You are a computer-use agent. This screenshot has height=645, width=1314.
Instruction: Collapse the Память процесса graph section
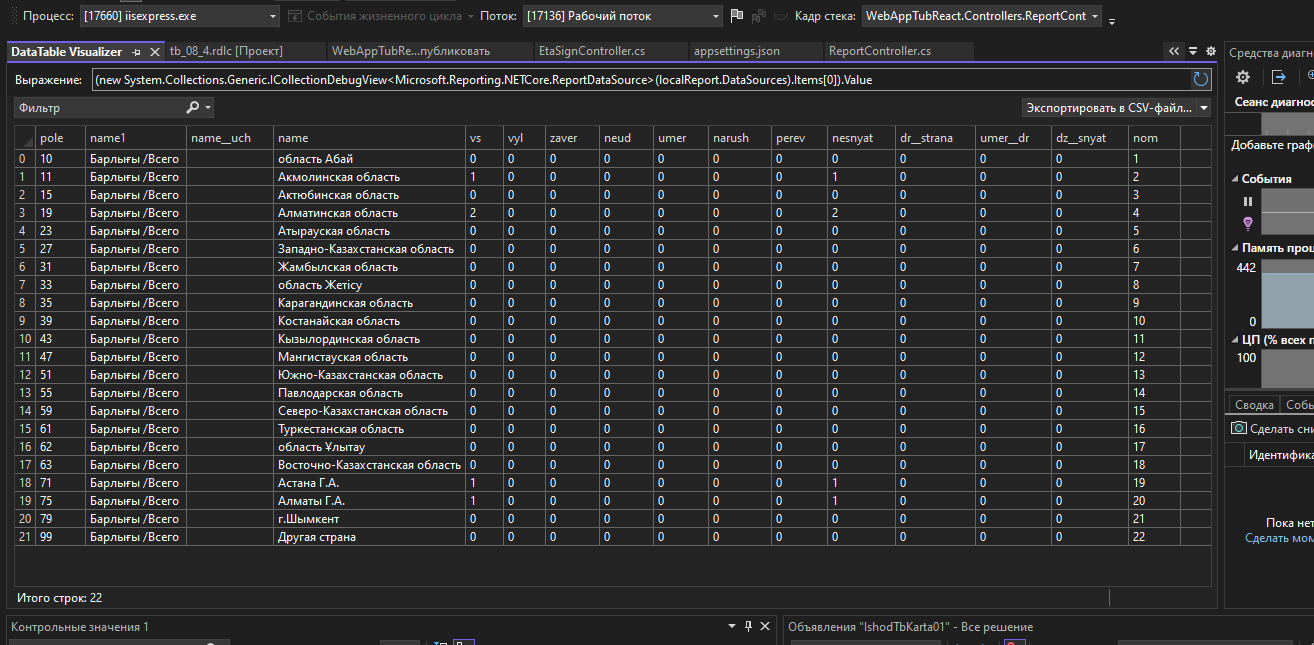tap(1233, 247)
